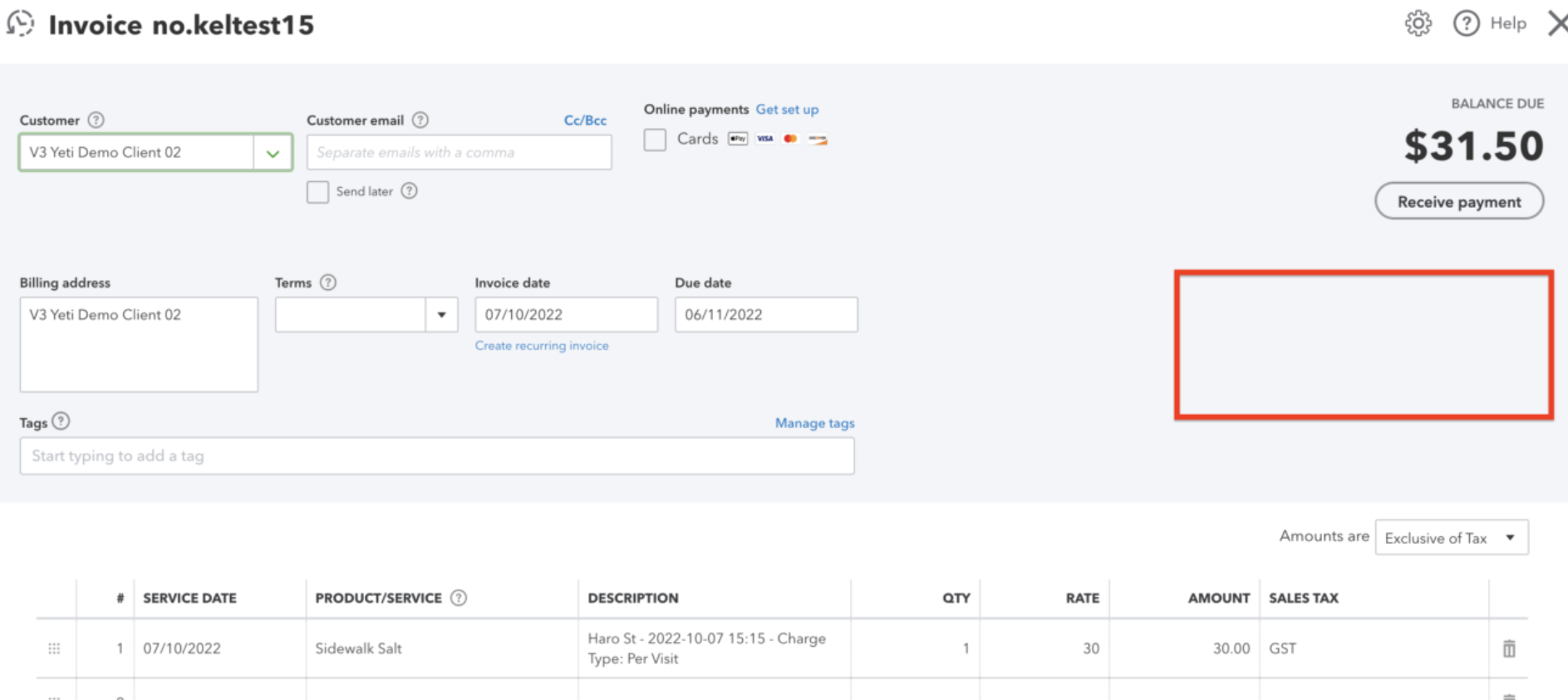Click the Receive payment button
Viewport: 1568px width, 700px height.
tap(1459, 201)
